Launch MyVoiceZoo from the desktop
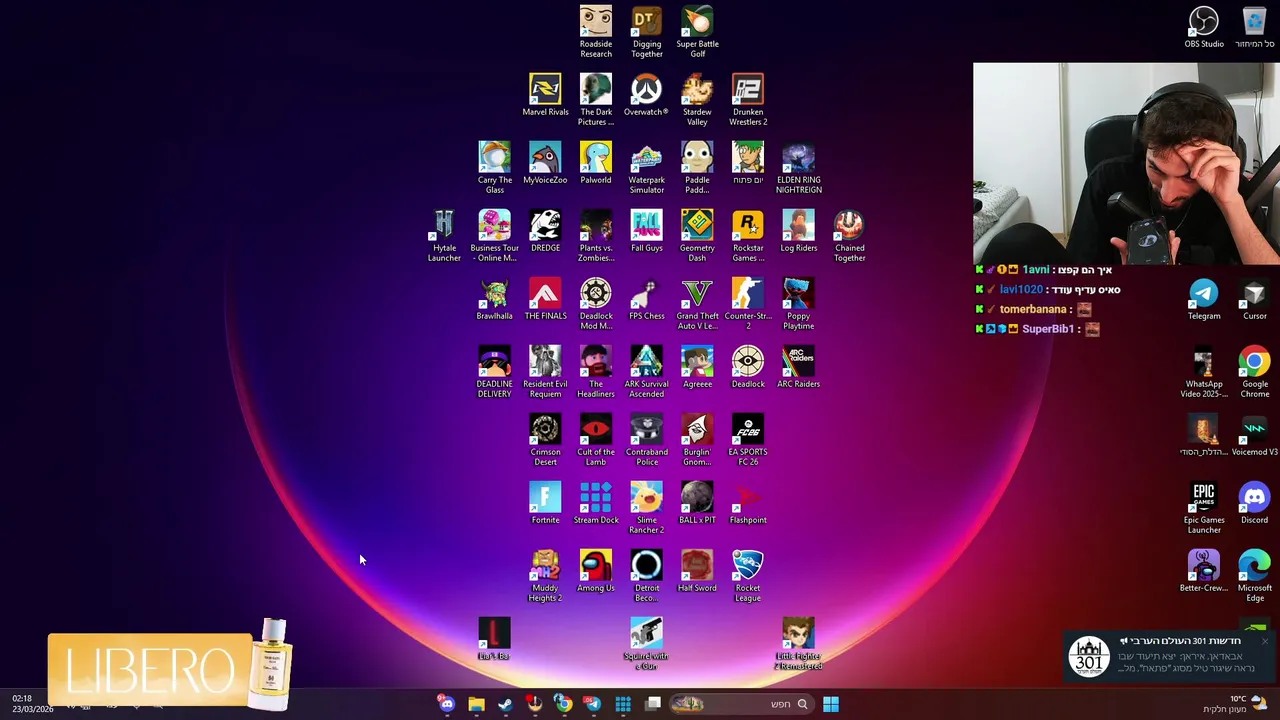Viewport: 1280px width, 720px height. coord(545,163)
